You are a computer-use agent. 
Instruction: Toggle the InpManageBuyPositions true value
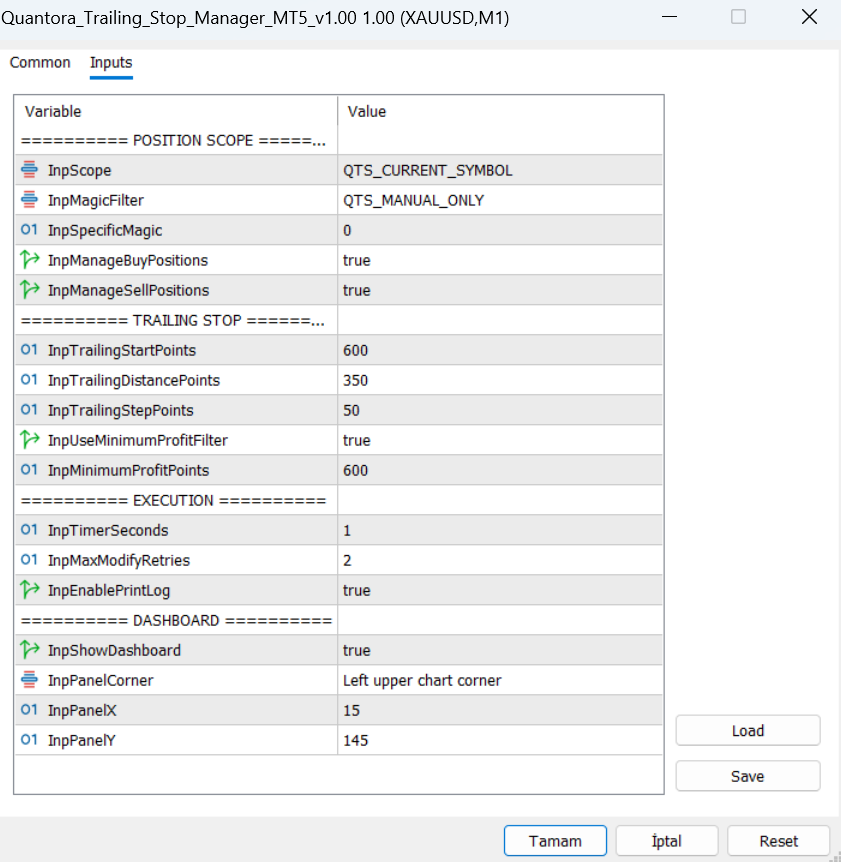pos(500,260)
